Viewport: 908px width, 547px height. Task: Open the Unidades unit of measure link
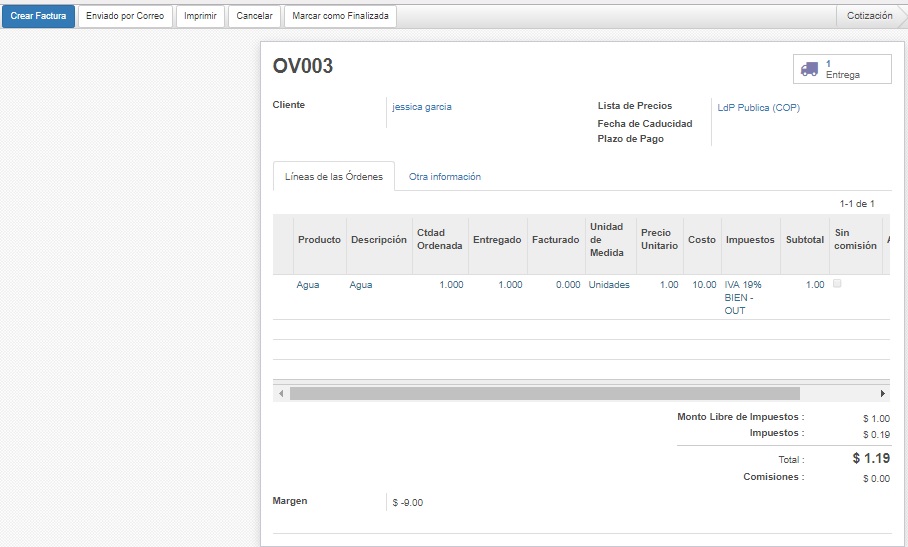(x=609, y=285)
